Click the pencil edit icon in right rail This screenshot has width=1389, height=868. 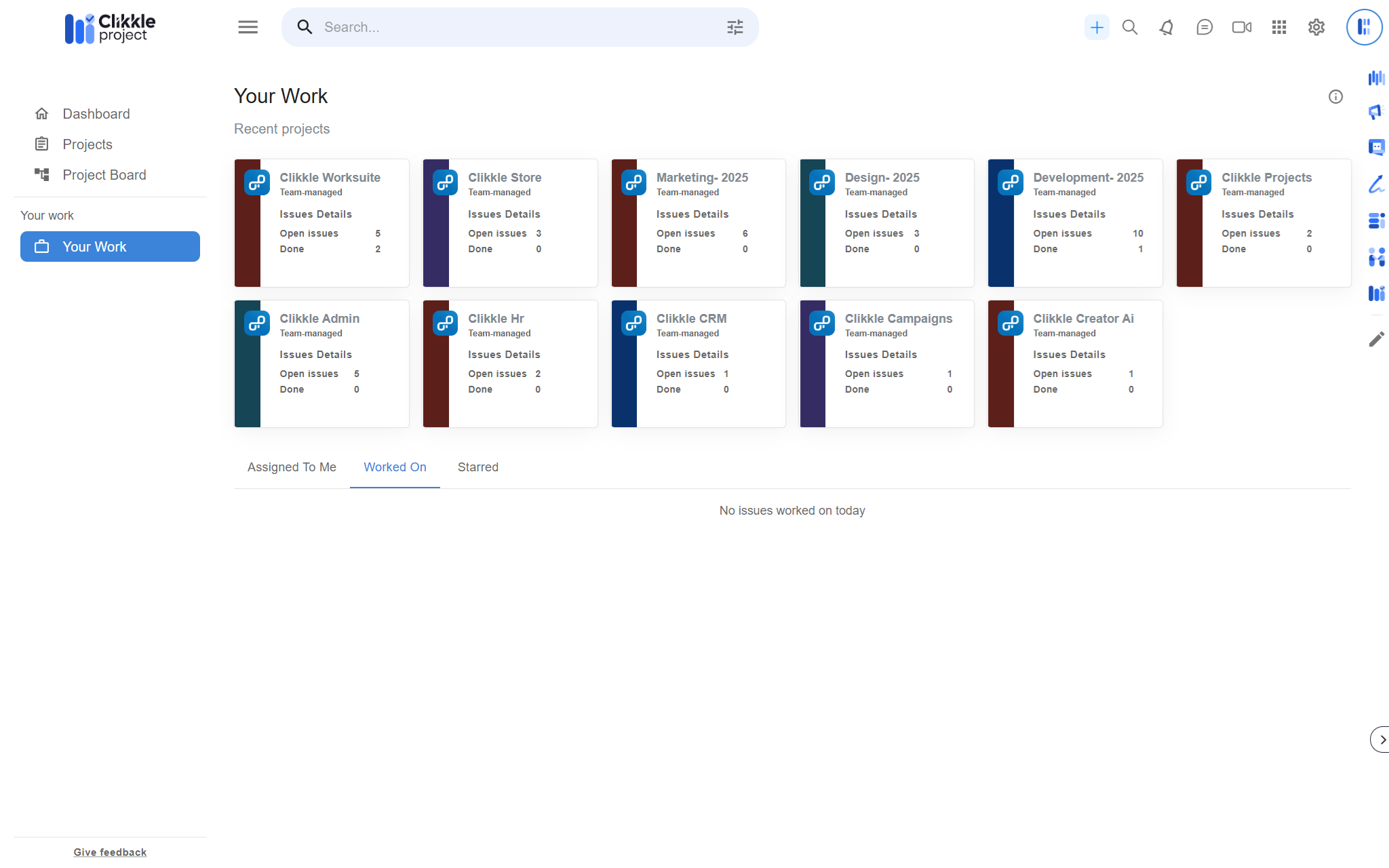tap(1376, 339)
